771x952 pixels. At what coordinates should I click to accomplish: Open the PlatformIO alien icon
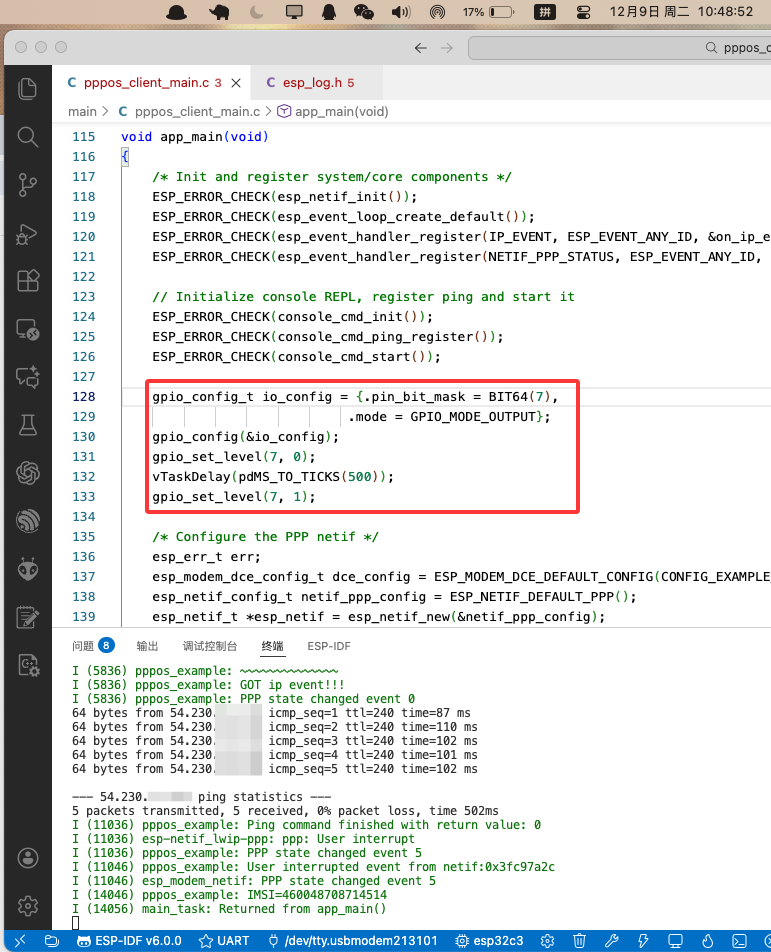point(28,569)
